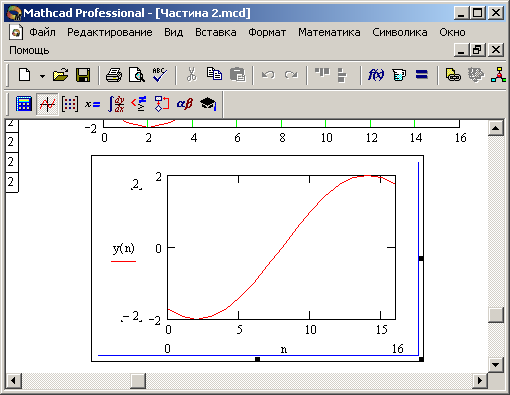Screen dimensions: 510x395
Task: Open the Редактирование menu
Action: click(110, 32)
